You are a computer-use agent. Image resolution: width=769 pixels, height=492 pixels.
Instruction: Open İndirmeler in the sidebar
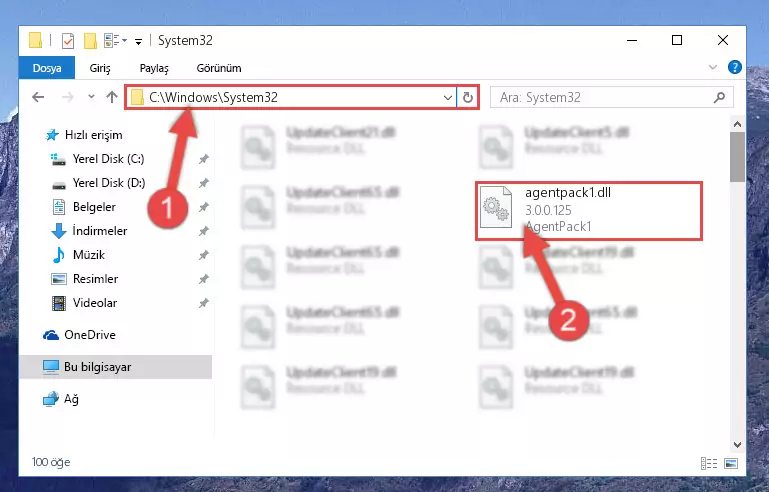(x=100, y=231)
